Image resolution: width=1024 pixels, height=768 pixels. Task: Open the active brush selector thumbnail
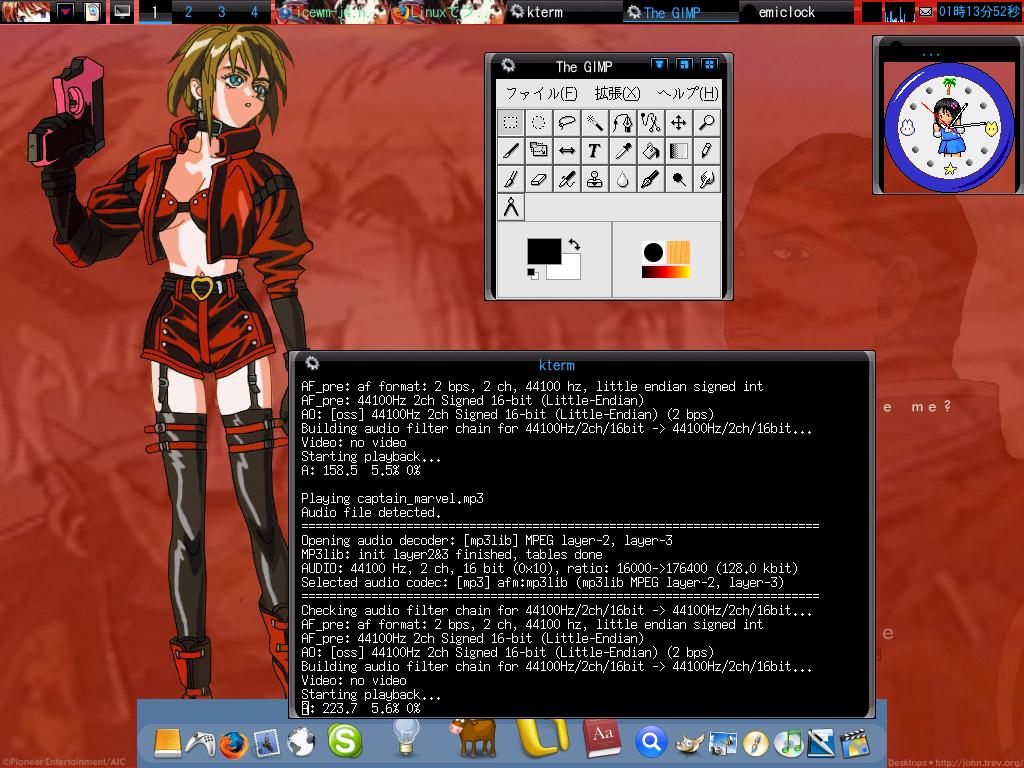click(652, 252)
